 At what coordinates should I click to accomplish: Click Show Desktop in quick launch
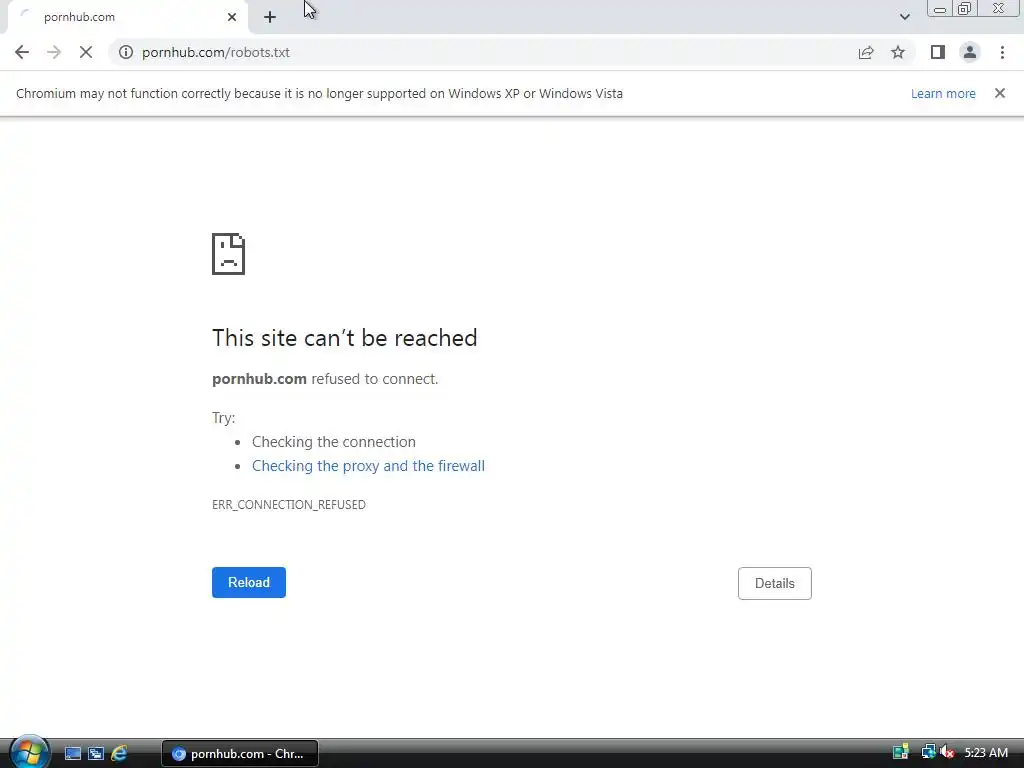coord(73,754)
